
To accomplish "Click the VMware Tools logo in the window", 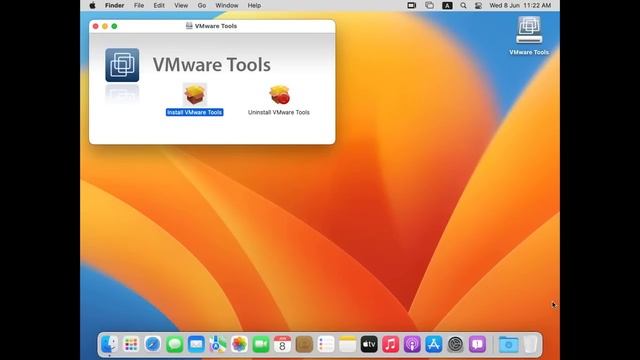I will (x=122, y=65).
